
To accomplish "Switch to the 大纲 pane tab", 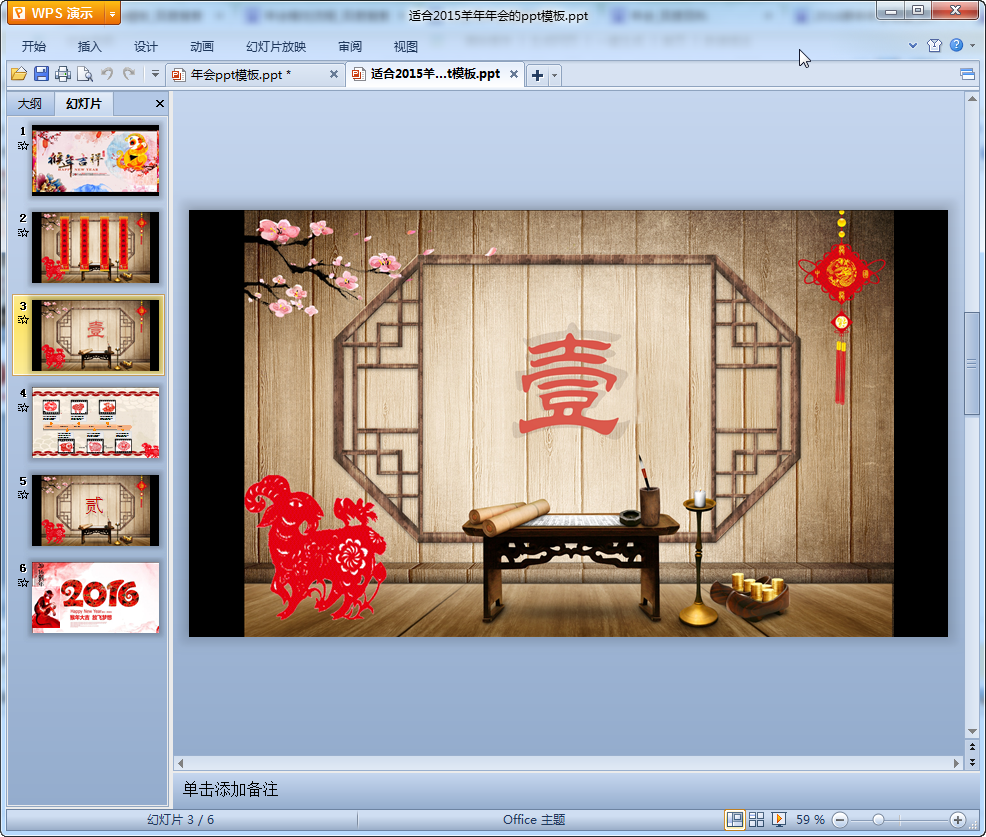I will pos(30,104).
